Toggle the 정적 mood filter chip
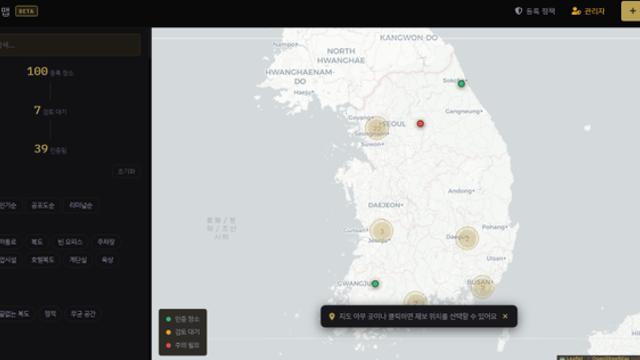The height and width of the screenshot is (360, 640). click(x=50, y=313)
